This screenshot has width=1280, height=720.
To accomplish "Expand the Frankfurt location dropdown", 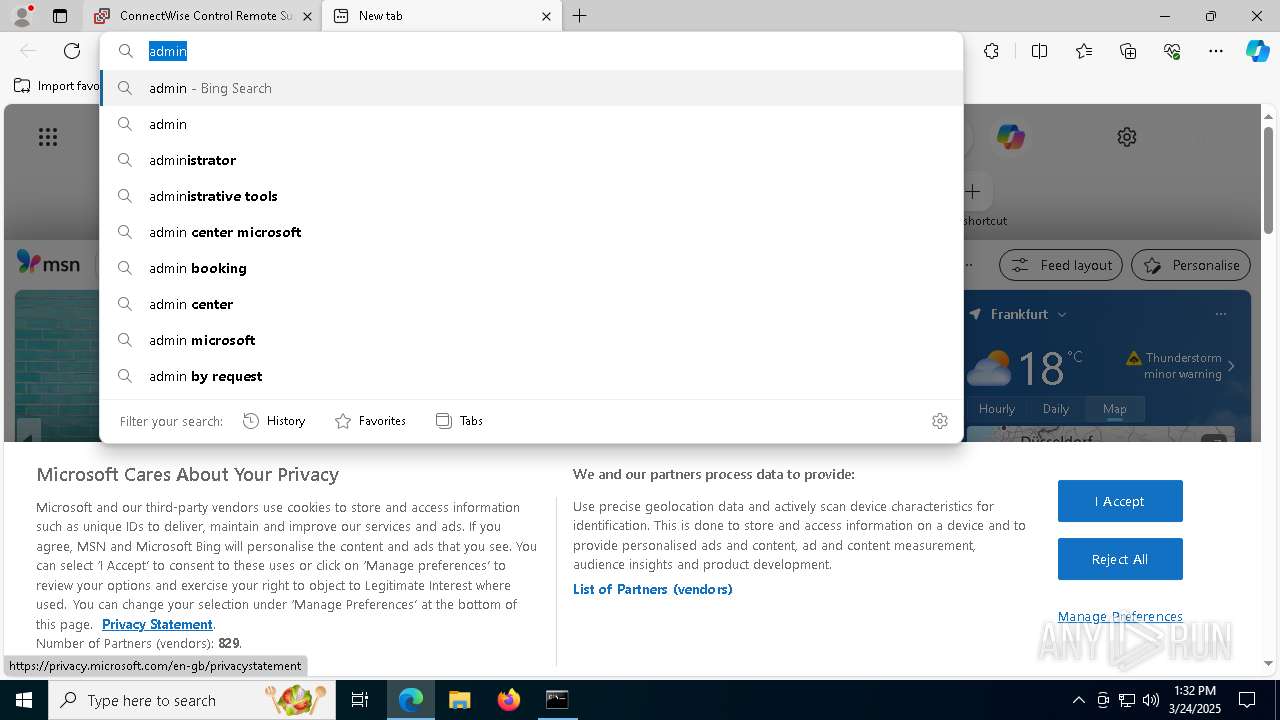I will (x=1062, y=314).
